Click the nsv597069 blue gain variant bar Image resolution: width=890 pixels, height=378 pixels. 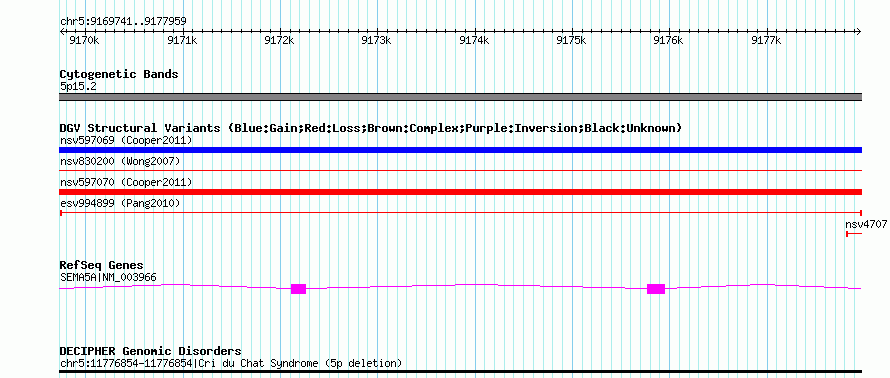(x=460, y=150)
